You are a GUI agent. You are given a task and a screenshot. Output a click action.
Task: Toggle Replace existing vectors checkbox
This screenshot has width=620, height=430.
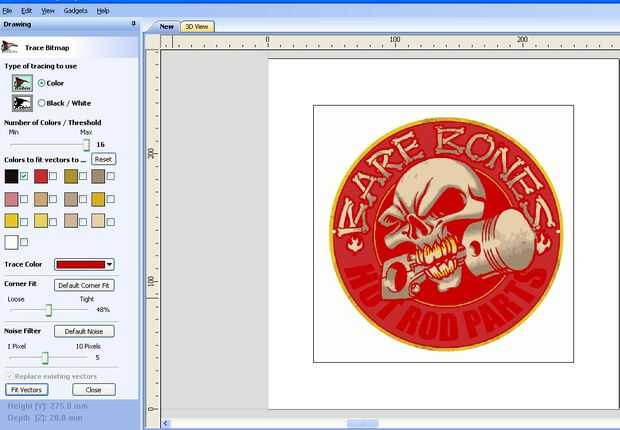click(10, 376)
